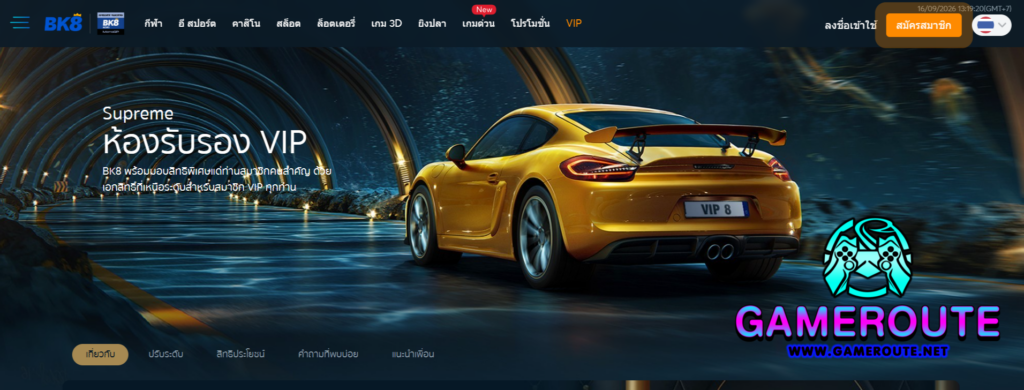Screen dimensions: 1024x390
Task: Open the กีฬา sports menu
Action: pyautogui.click(x=153, y=24)
